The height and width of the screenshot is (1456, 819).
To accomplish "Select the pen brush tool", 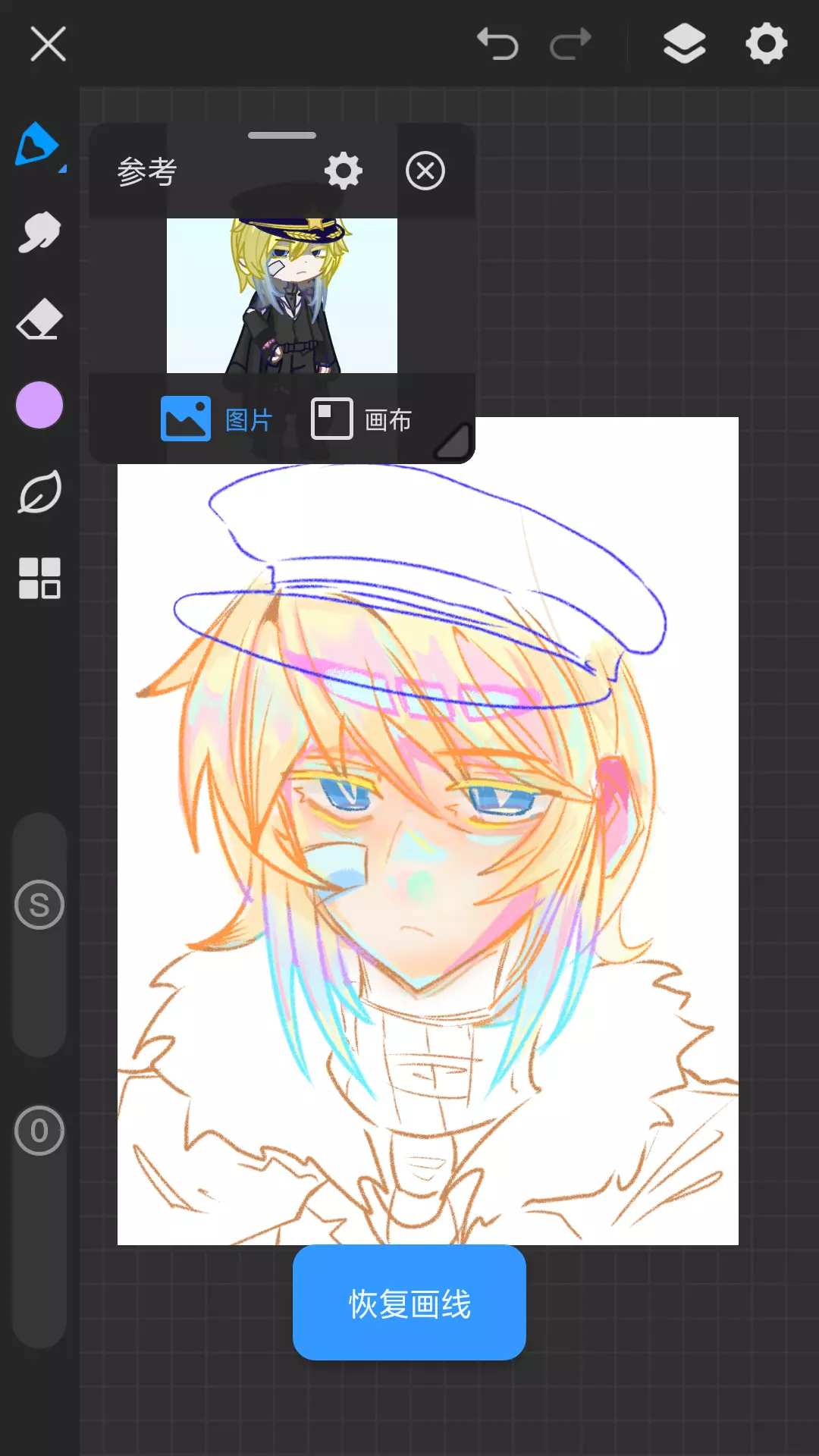I will pyautogui.click(x=38, y=145).
